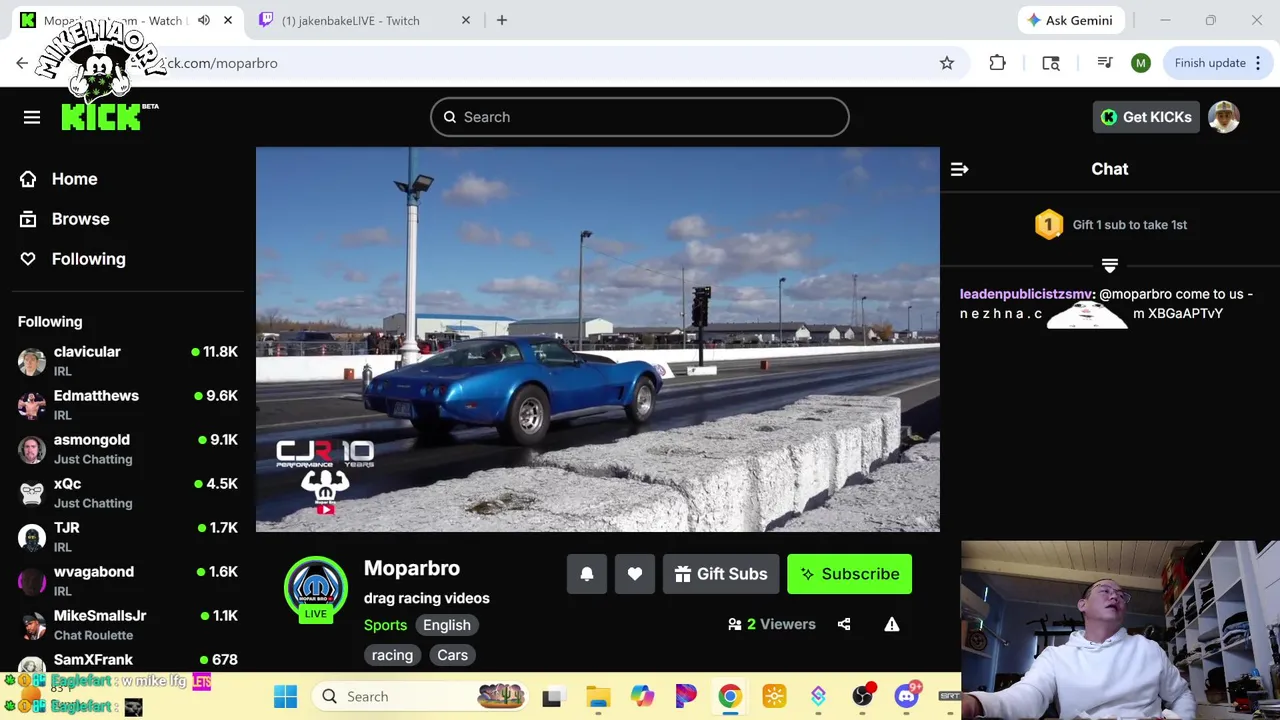Switch to Chrome on the taskbar

[730, 696]
